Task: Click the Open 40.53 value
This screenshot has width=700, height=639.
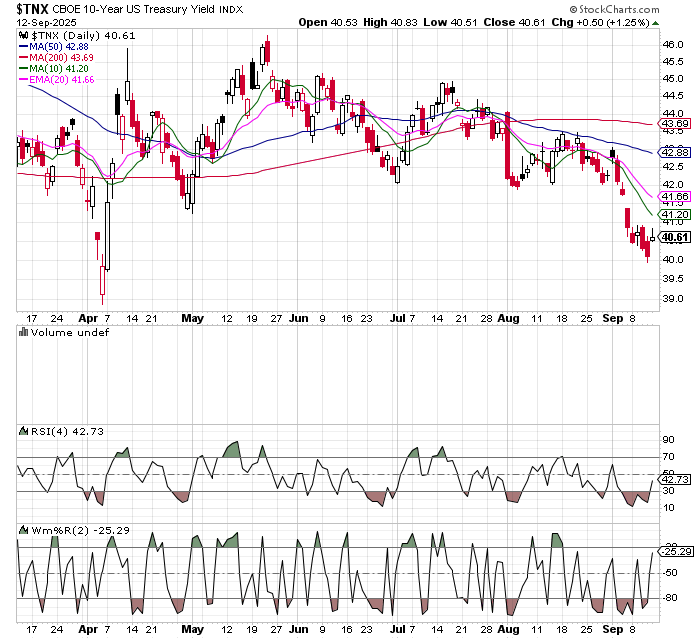Action: (x=328, y=22)
